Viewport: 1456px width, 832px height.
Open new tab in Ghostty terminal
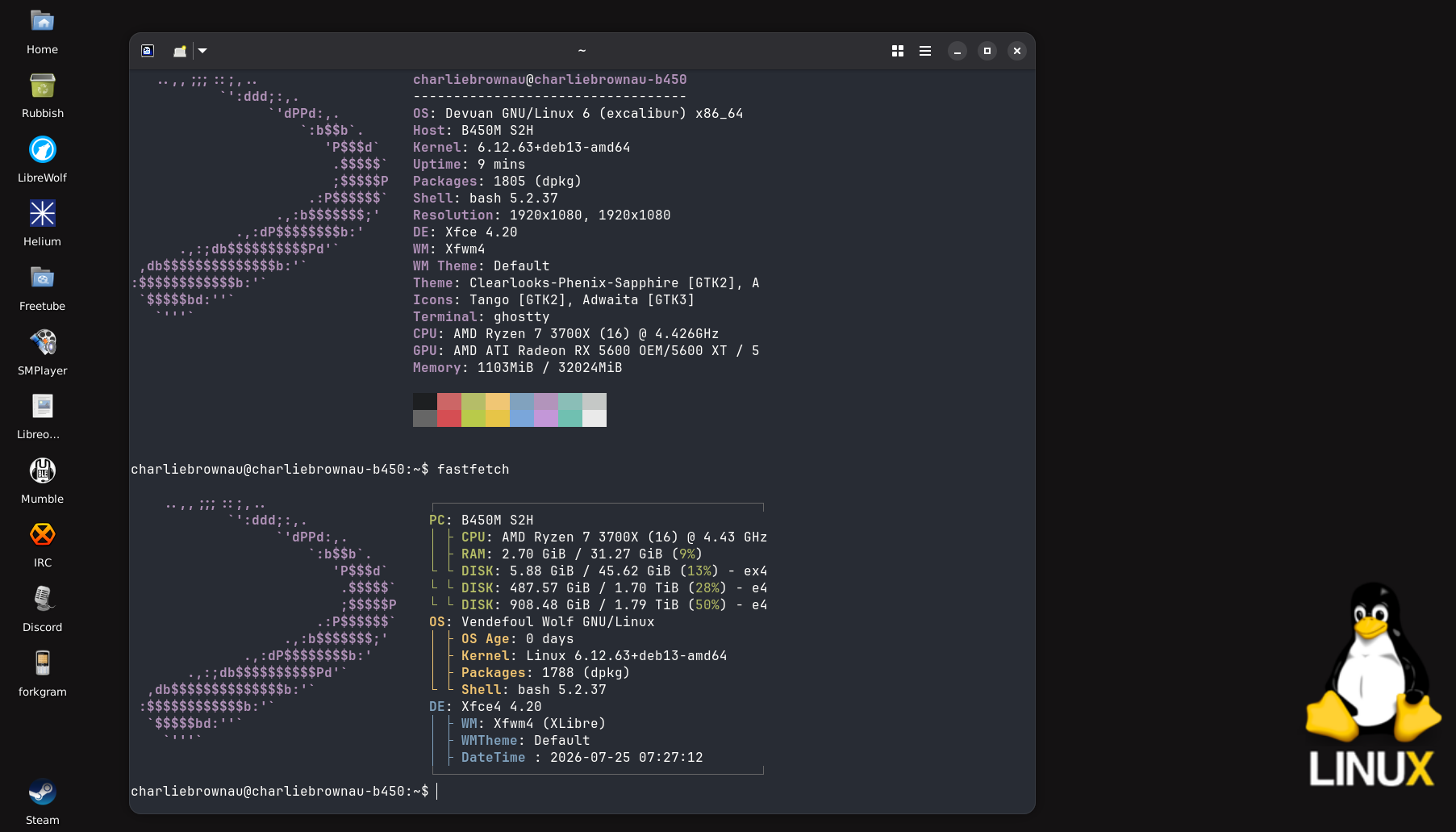tap(180, 51)
